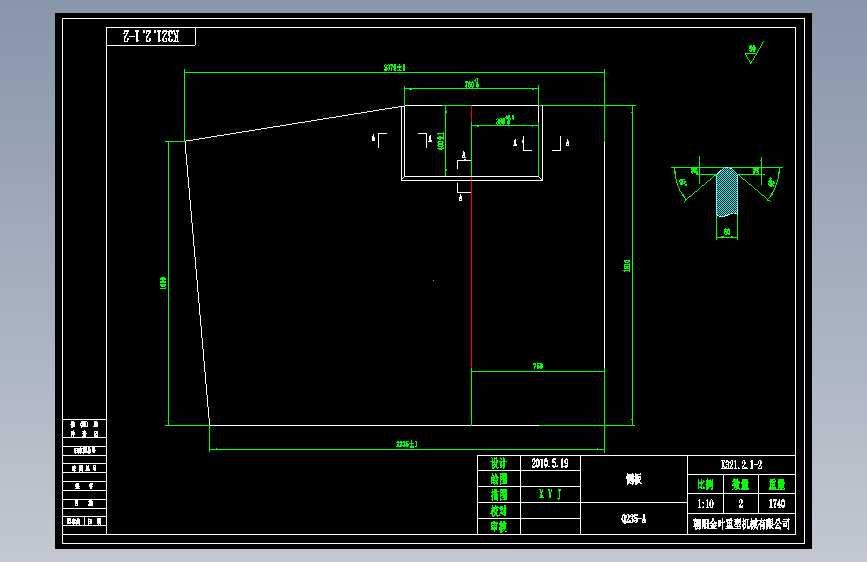Screen dimensions: 867x562
Task: Select the initials X Y J cell
Action: (550, 494)
